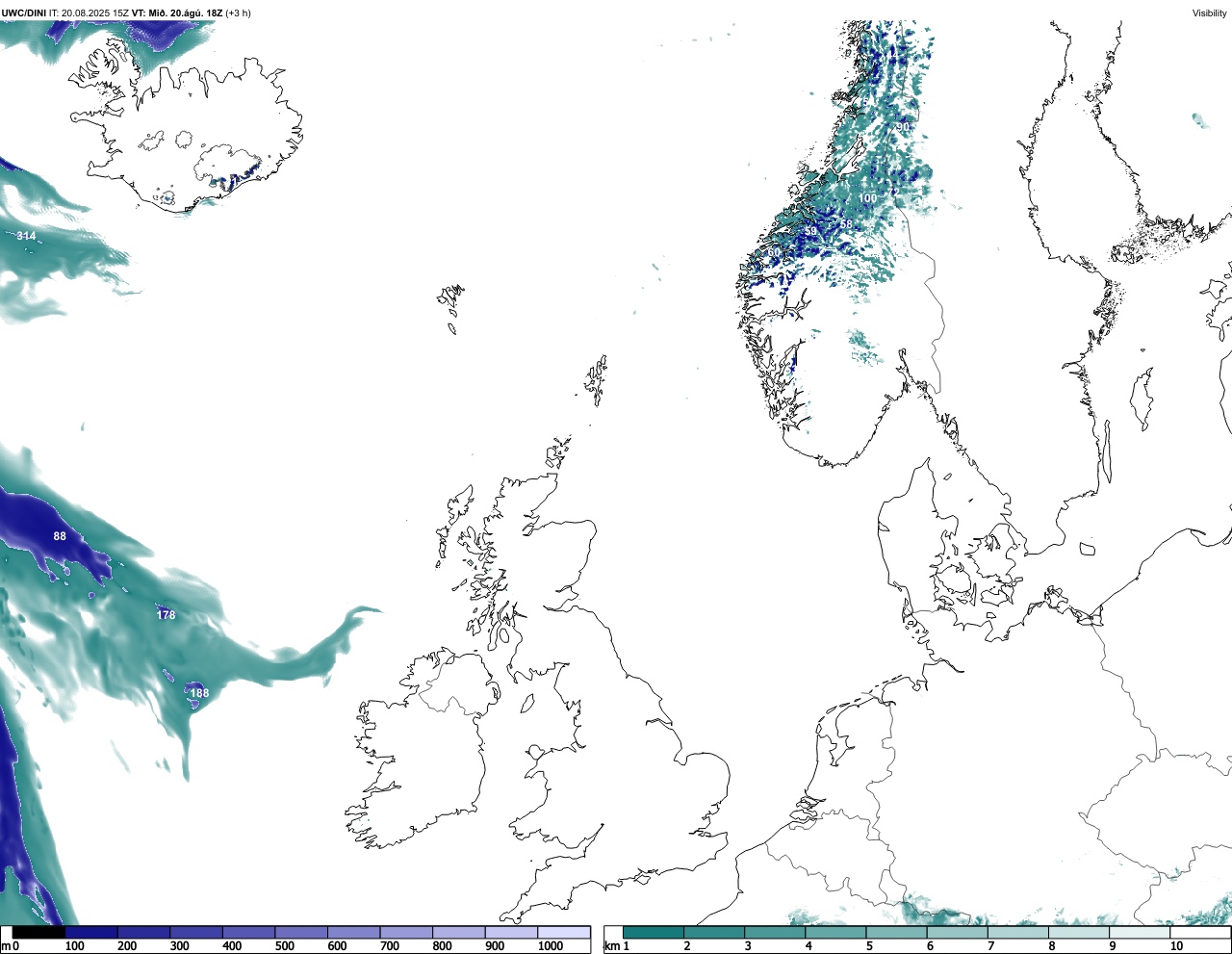This screenshot has height=954, width=1232.
Task: Click the '1000' tick label on the meter legend
Action: 551,946
